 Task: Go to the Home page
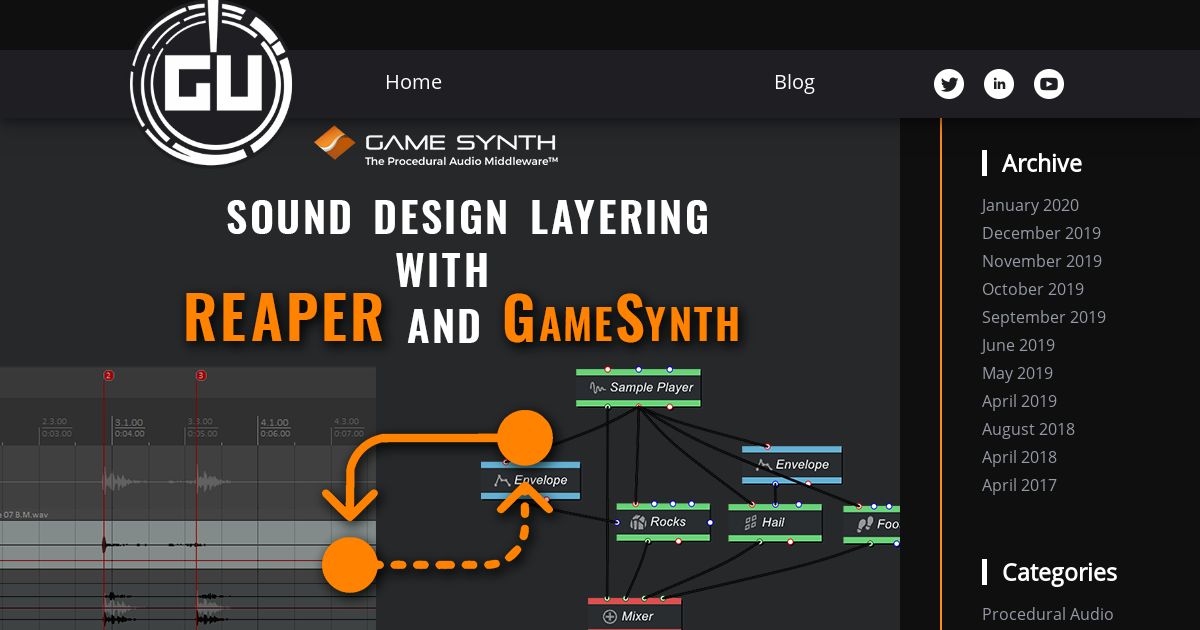point(413,82)
